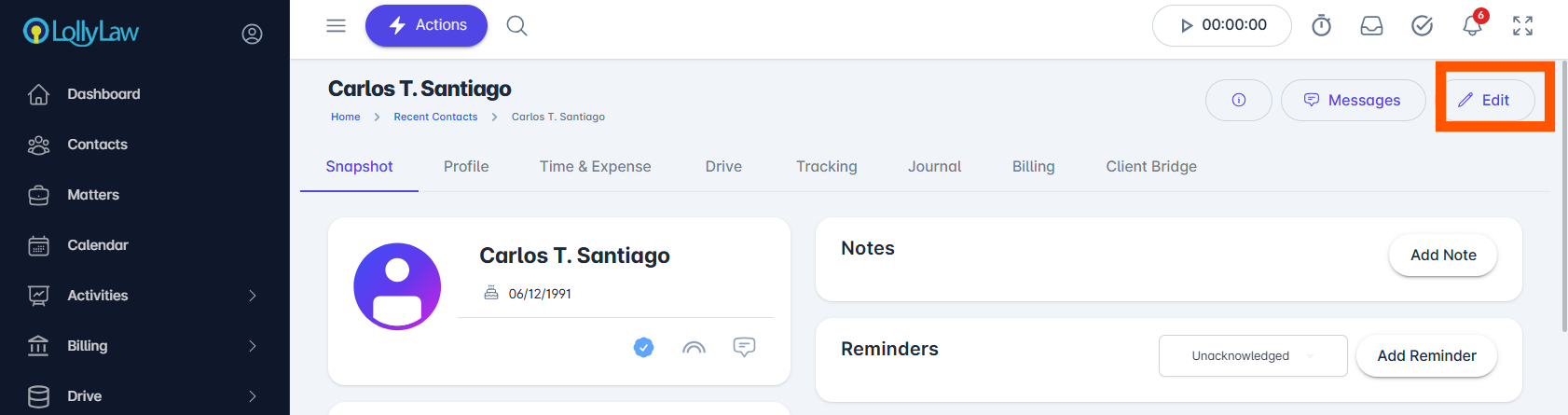Viewport: 1568px width, 415px height.
Task: Click the Add Note button
Action: click(1443, 255)
